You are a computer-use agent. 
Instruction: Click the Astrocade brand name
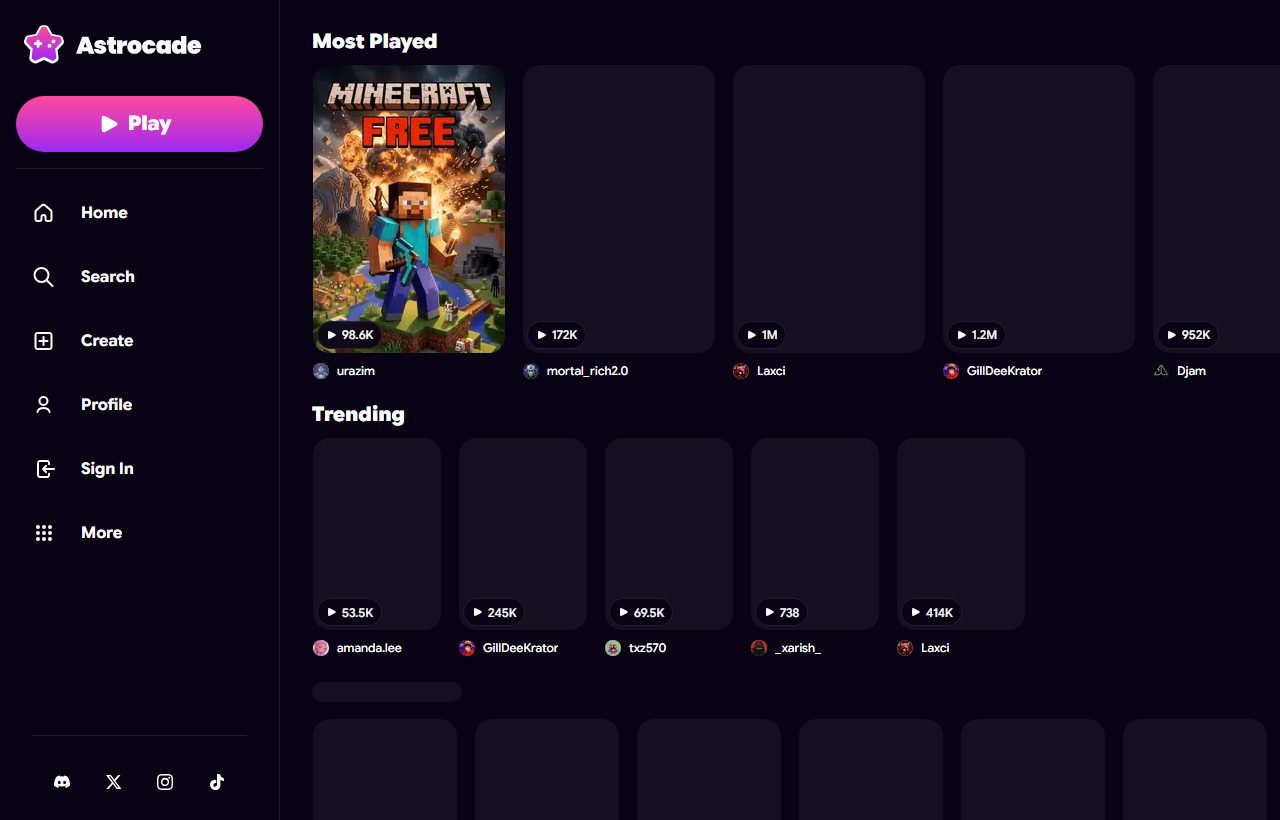pyautogui.click(x=139, y=46)
